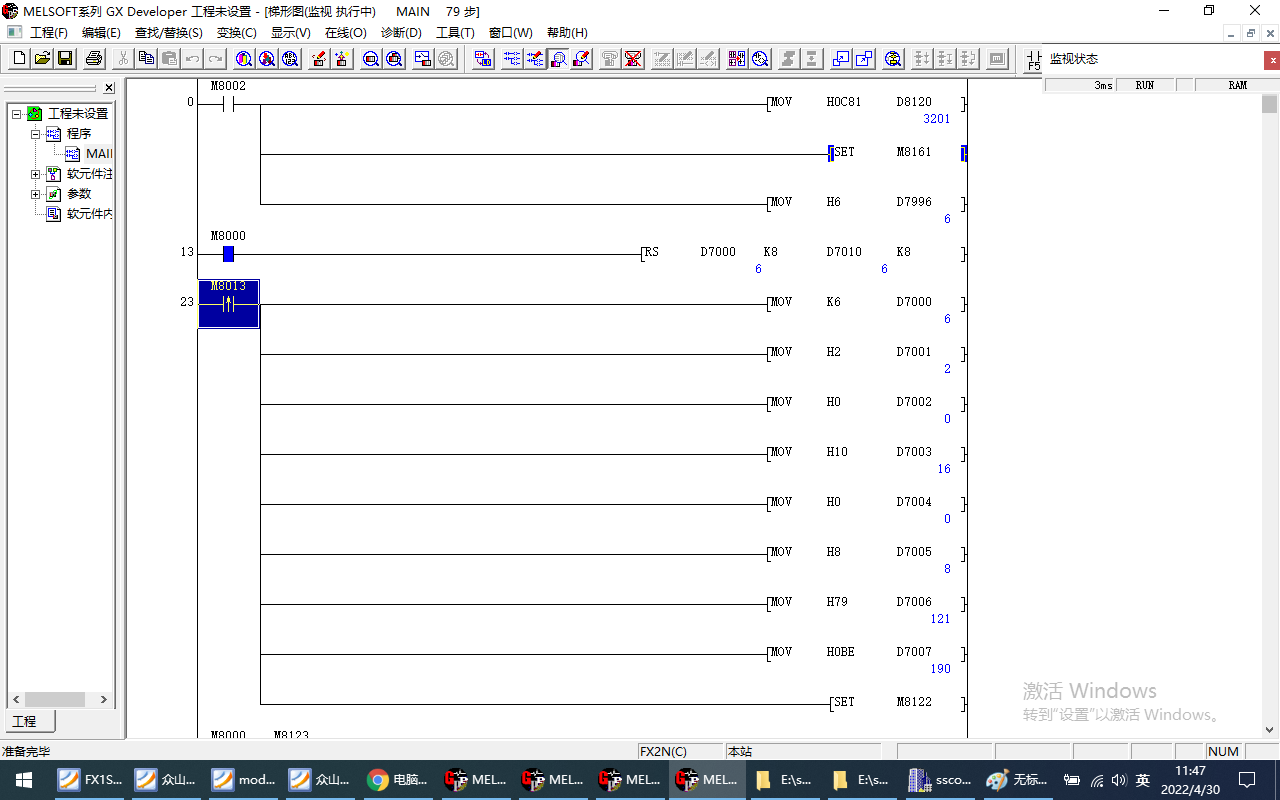Click the Copy toolbar icon

point(147,59)
